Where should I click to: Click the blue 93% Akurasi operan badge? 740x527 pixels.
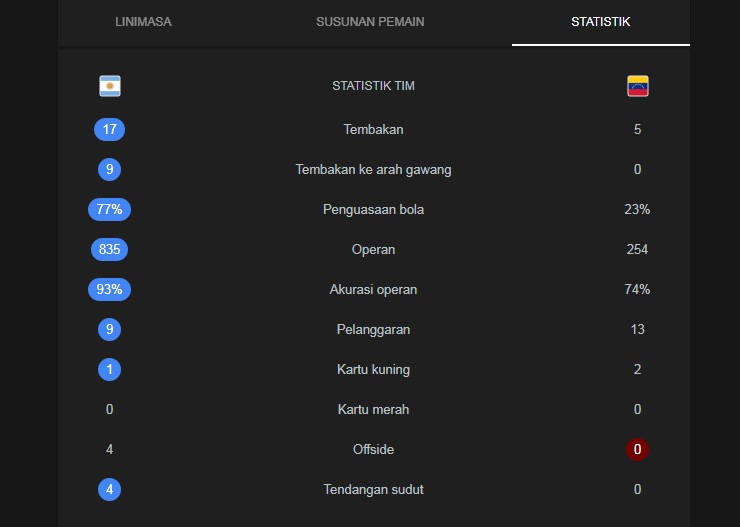click(x=109, y=289)
